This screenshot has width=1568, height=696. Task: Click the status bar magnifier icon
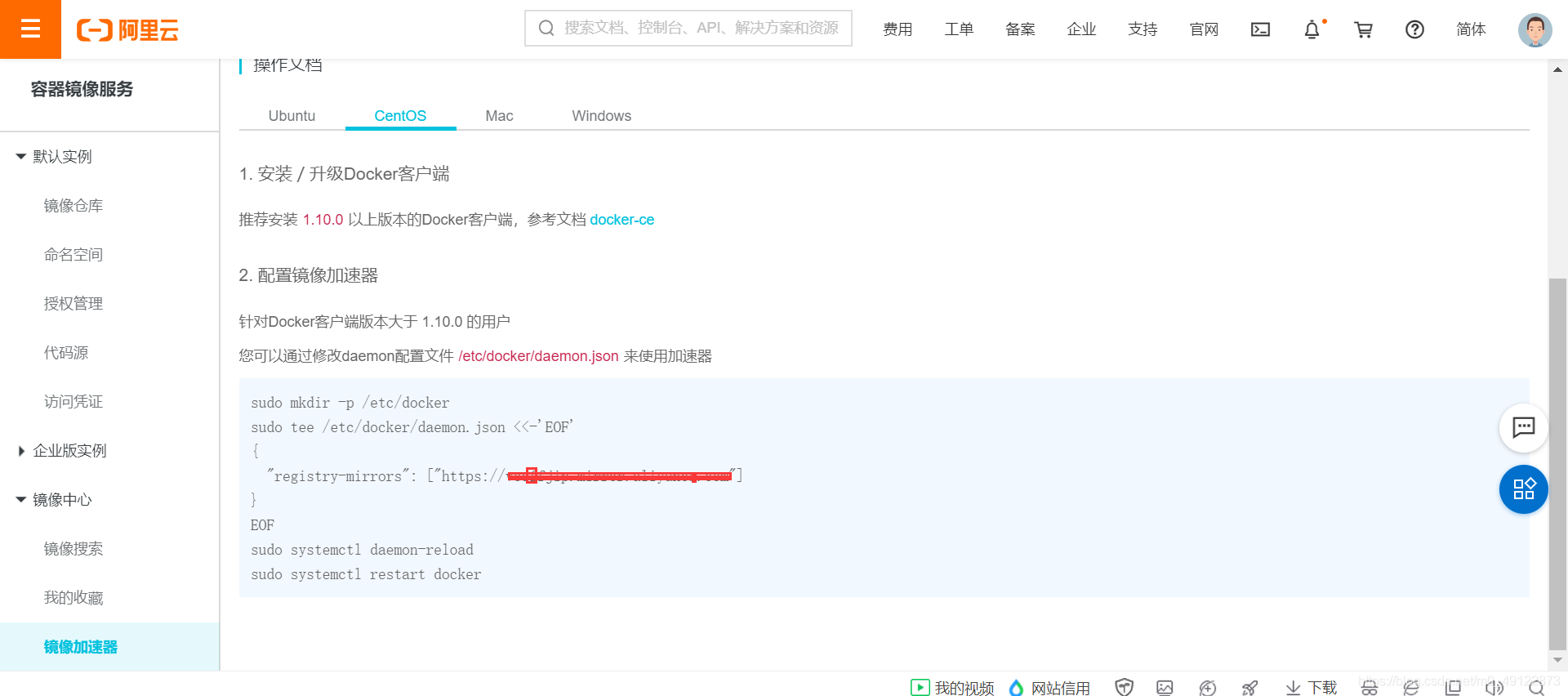click(1536, 688)
